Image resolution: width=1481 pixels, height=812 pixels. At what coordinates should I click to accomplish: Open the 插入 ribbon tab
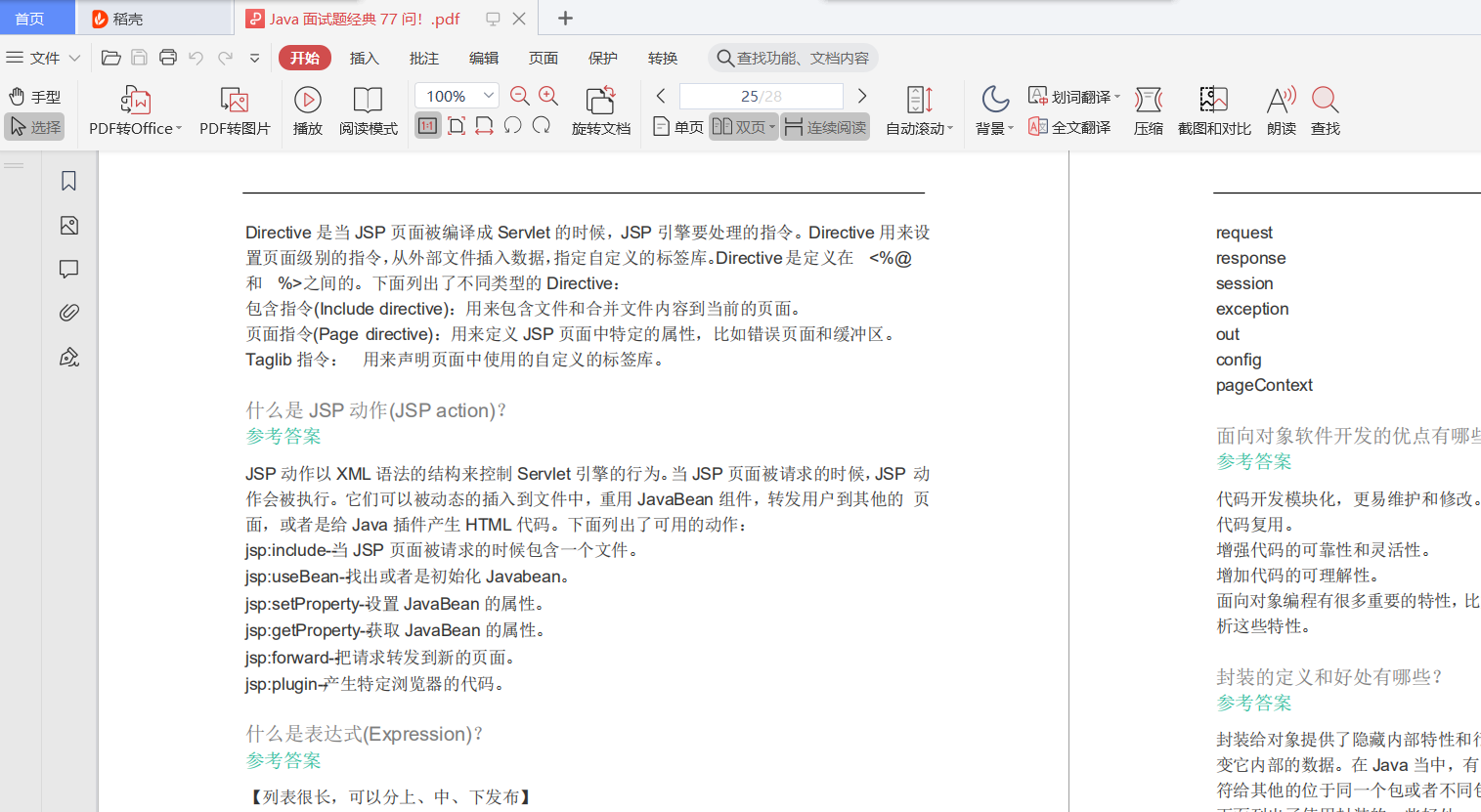[365, 58]
